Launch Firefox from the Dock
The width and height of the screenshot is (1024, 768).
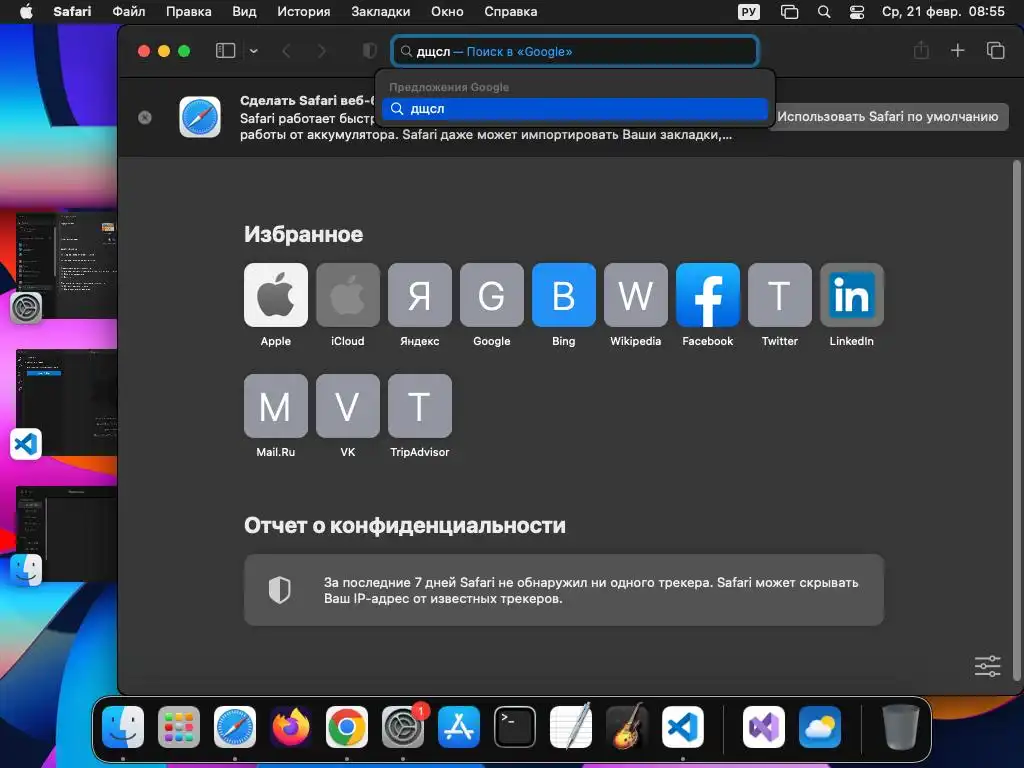click(291, 727)
